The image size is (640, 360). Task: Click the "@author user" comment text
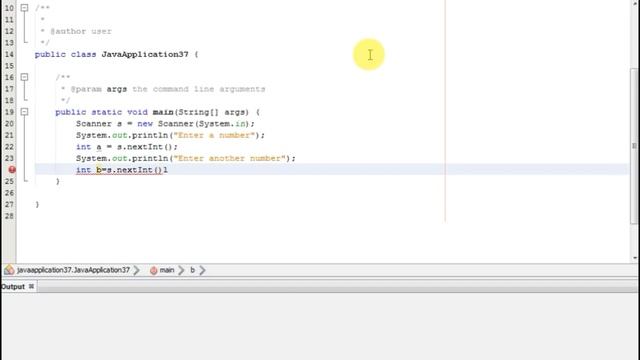click(x=80, y=31)
